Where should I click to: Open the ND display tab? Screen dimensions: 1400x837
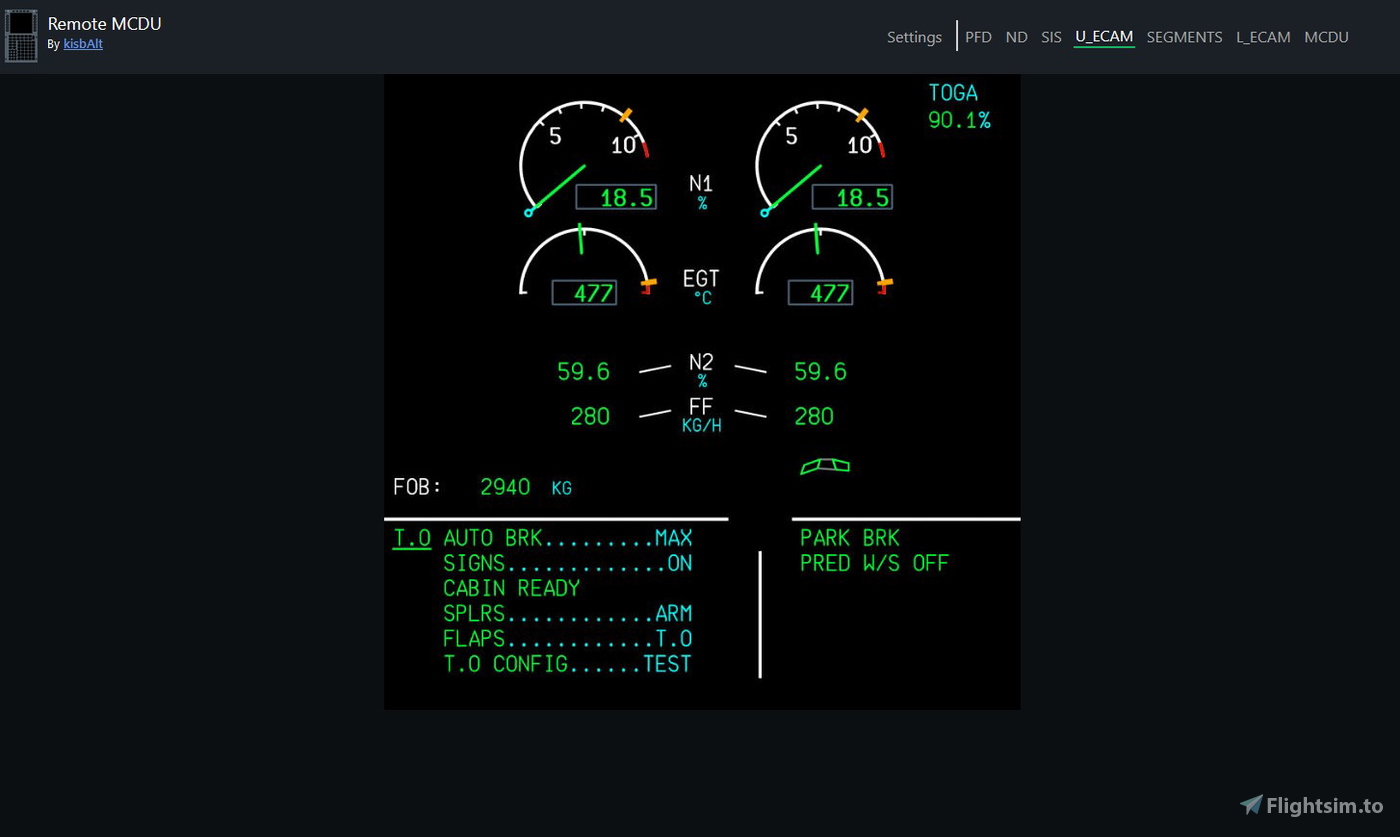point(1016,37)
